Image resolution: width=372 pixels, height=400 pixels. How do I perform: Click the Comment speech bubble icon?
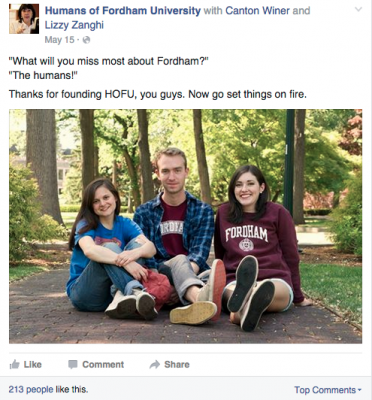pos(73,364)
